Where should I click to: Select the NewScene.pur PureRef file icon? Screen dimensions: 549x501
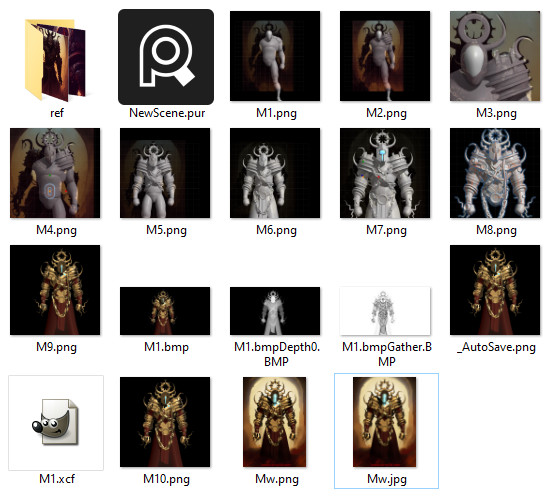tap(166, 57)
